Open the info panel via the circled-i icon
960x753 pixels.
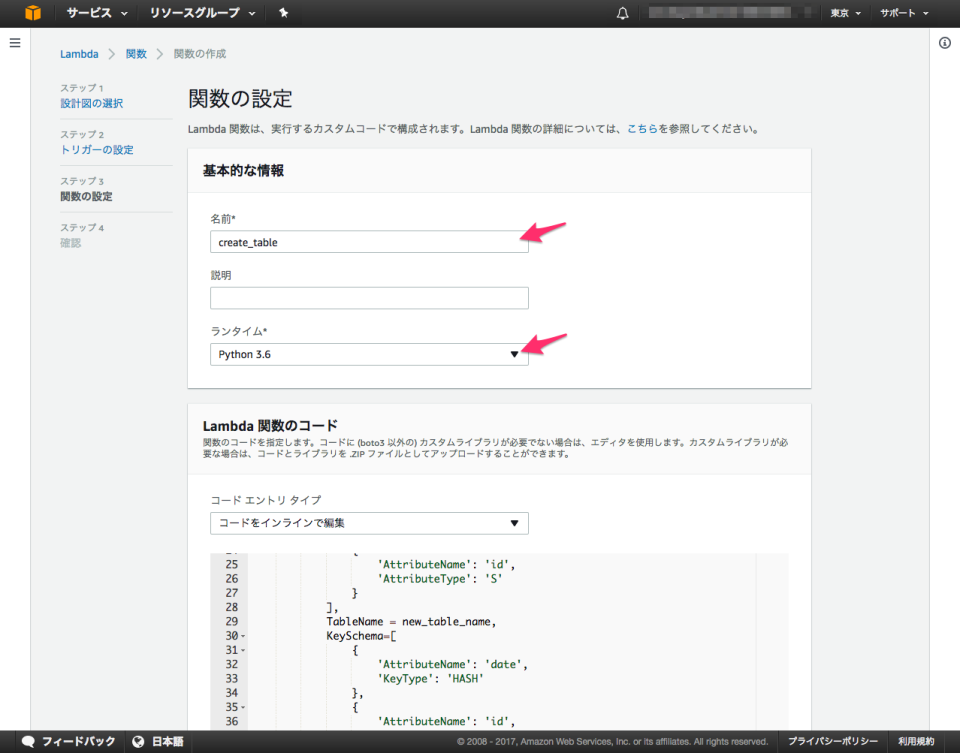tap(944, 42)
